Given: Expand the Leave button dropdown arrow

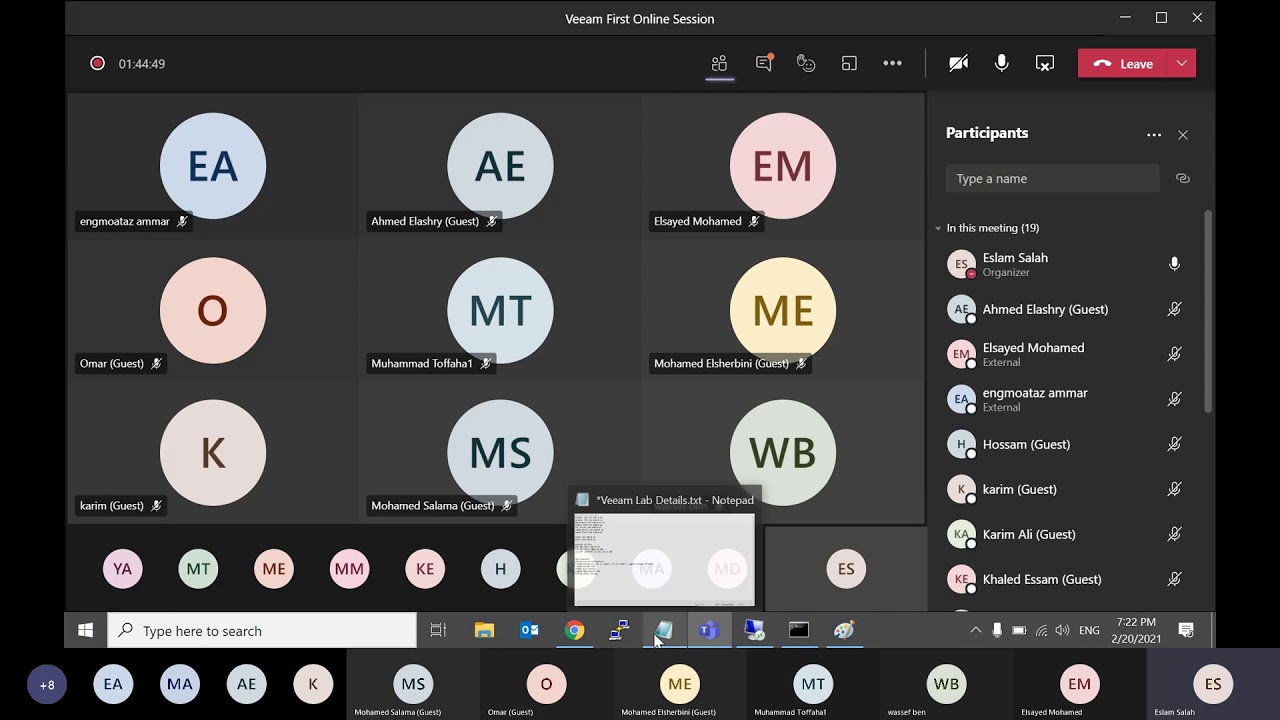Looking at the screenshot, I should tap(1182, 63).
